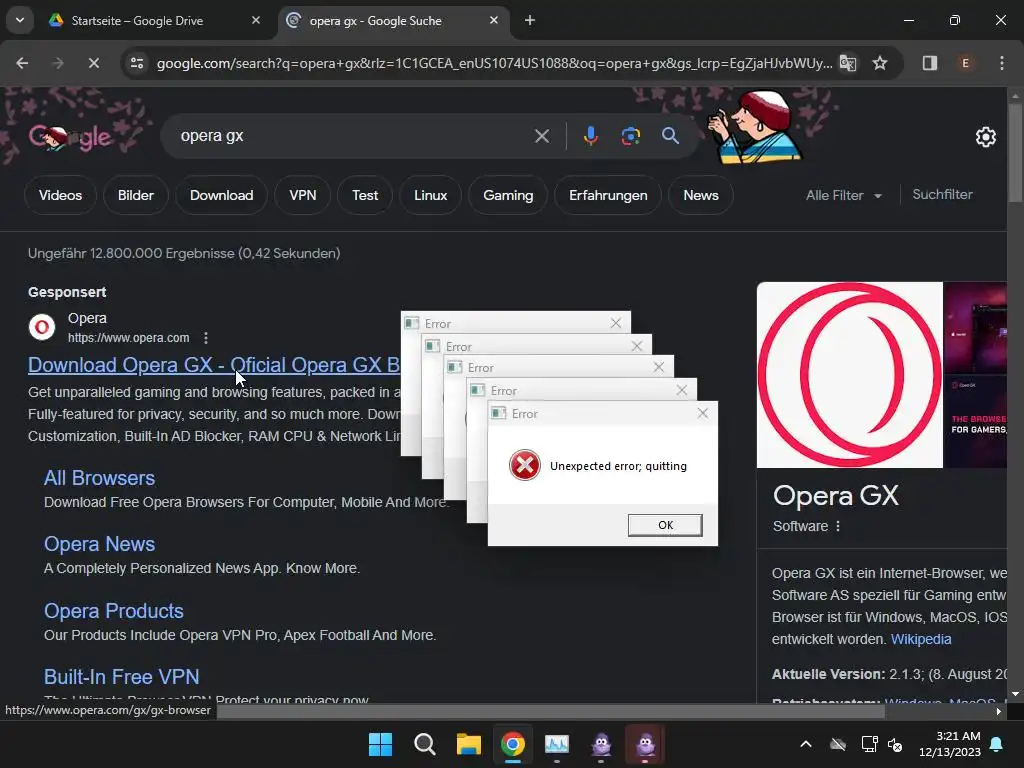Viewport: 1024px width, 768px height.
Task: Open the profile E avatar
Action: click(x=965, y=63)
